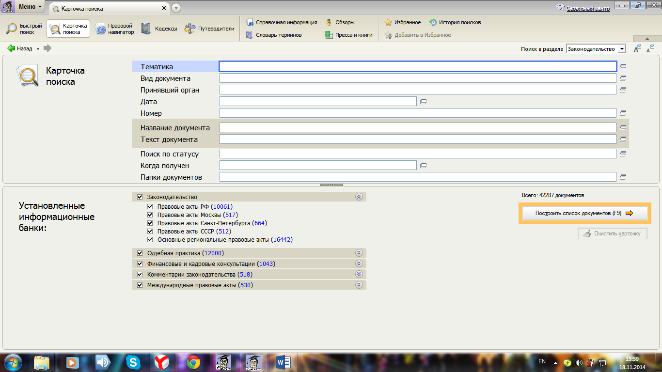Open the date picker icon for Дата

(423, 101)
